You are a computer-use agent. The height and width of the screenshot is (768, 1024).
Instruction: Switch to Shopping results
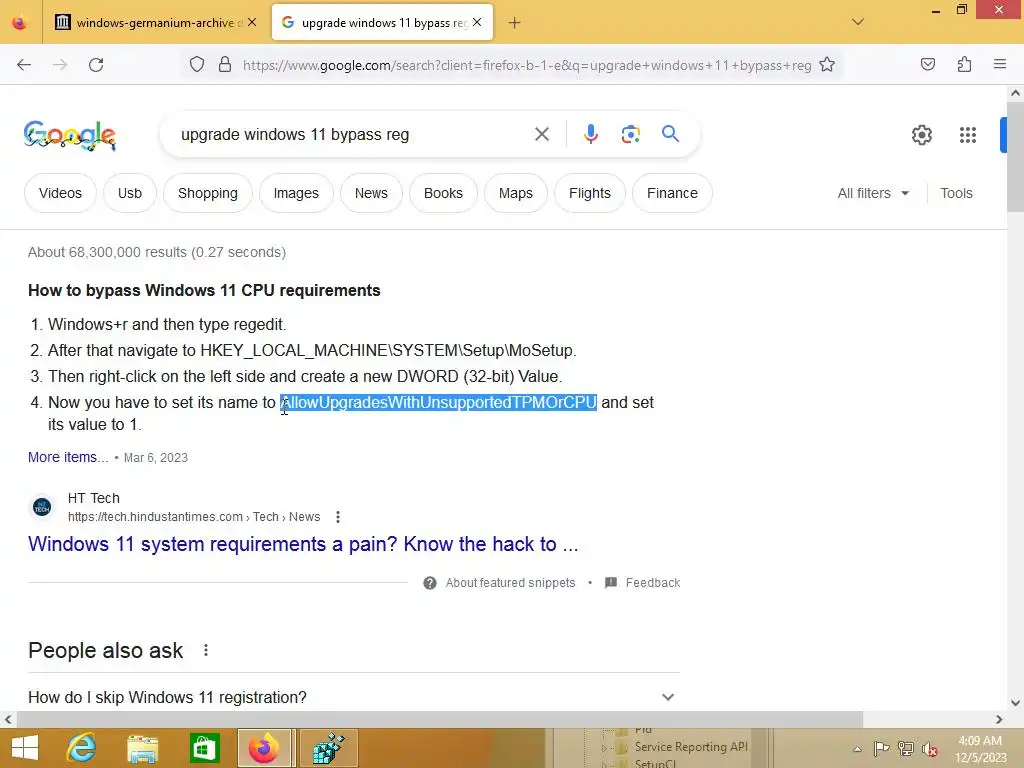208,193
